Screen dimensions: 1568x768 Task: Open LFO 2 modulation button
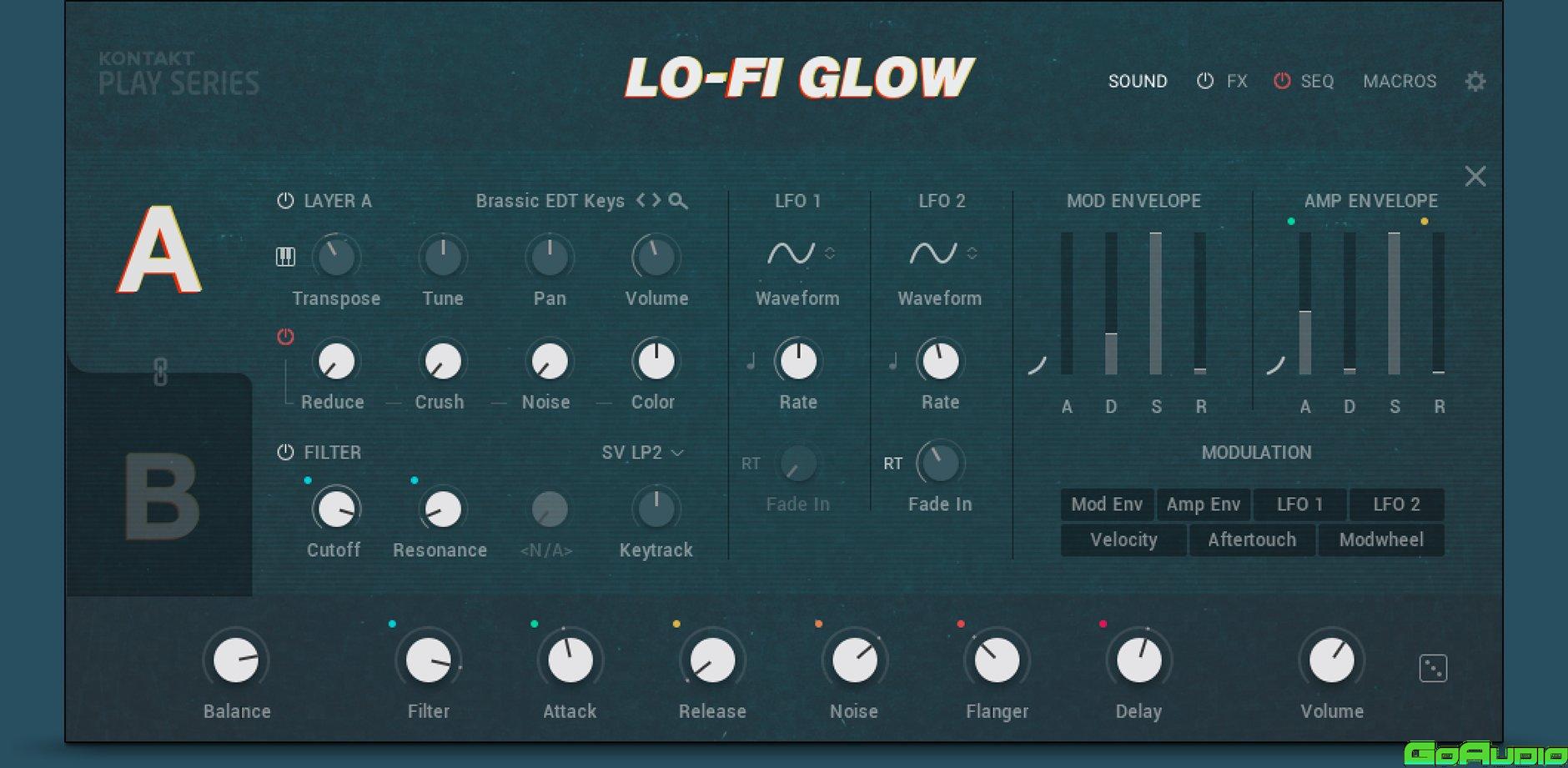1396,504
